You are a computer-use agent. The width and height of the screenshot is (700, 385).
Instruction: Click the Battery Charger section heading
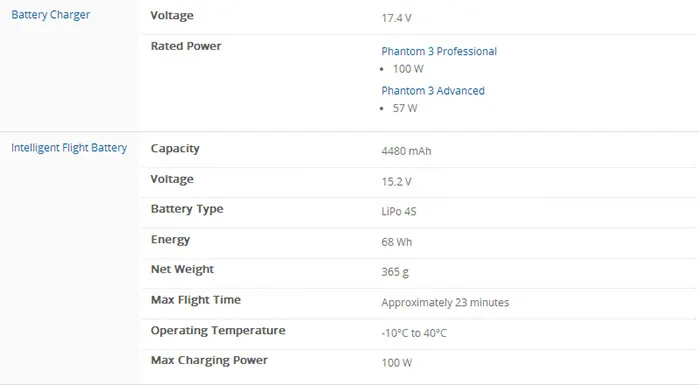(x=50, y=15)
